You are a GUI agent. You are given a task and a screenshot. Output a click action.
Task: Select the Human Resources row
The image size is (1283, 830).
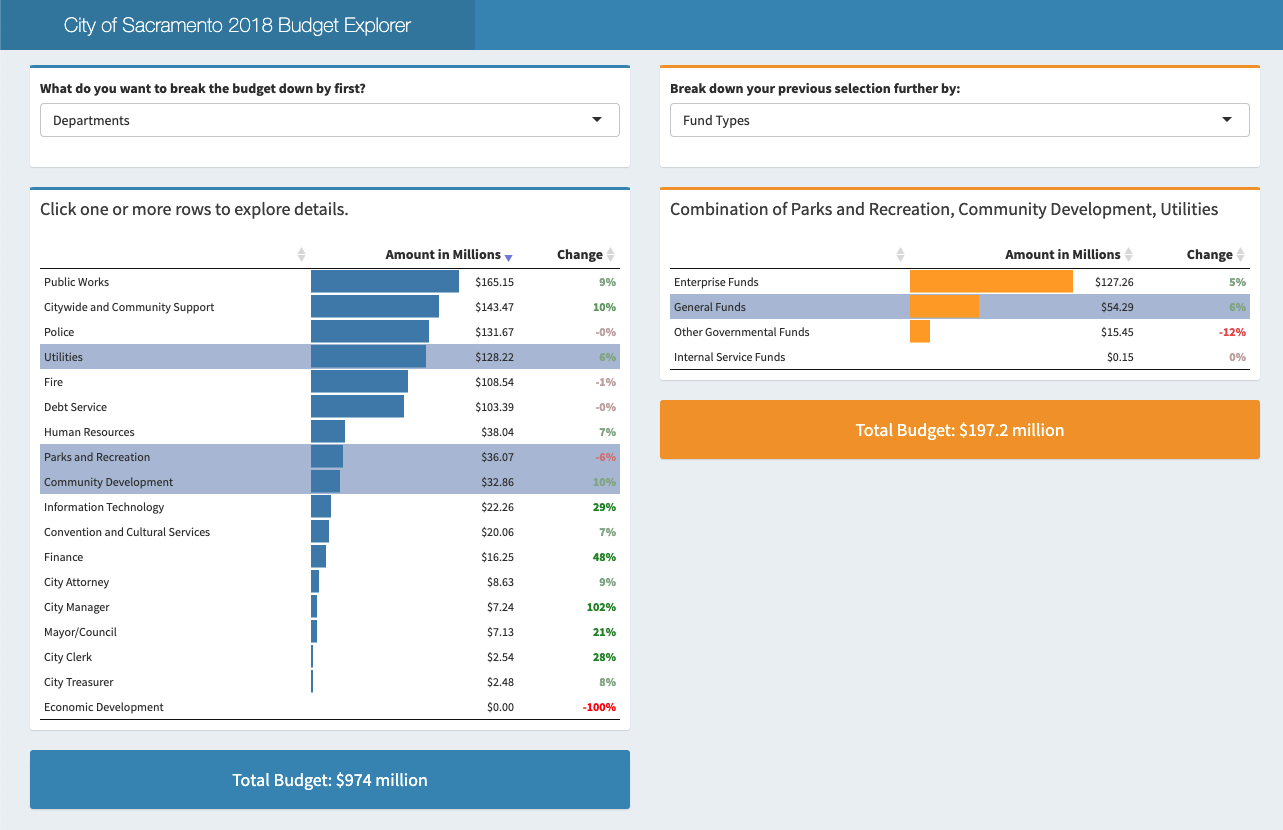click(330, 432)
